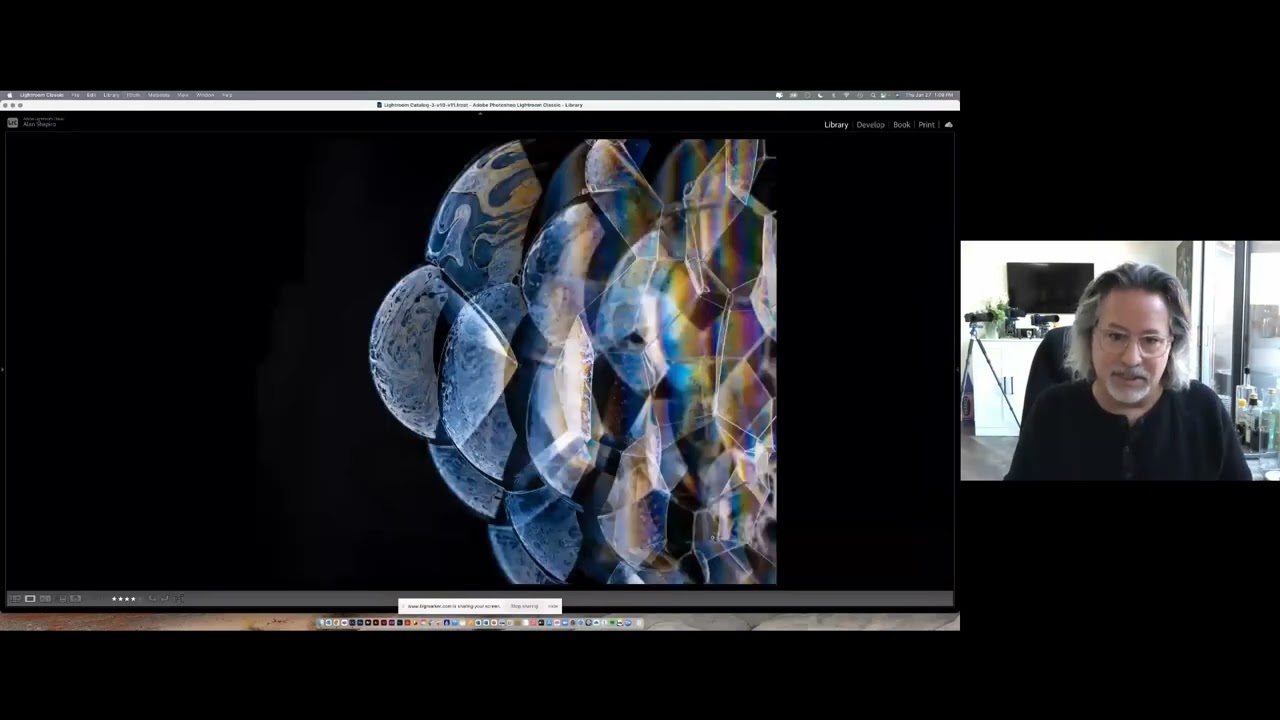The height and width of the screenshot is (720, 1280).
Task: Select Loupe view icon in toolbar
Action: (x=30, y=599)
